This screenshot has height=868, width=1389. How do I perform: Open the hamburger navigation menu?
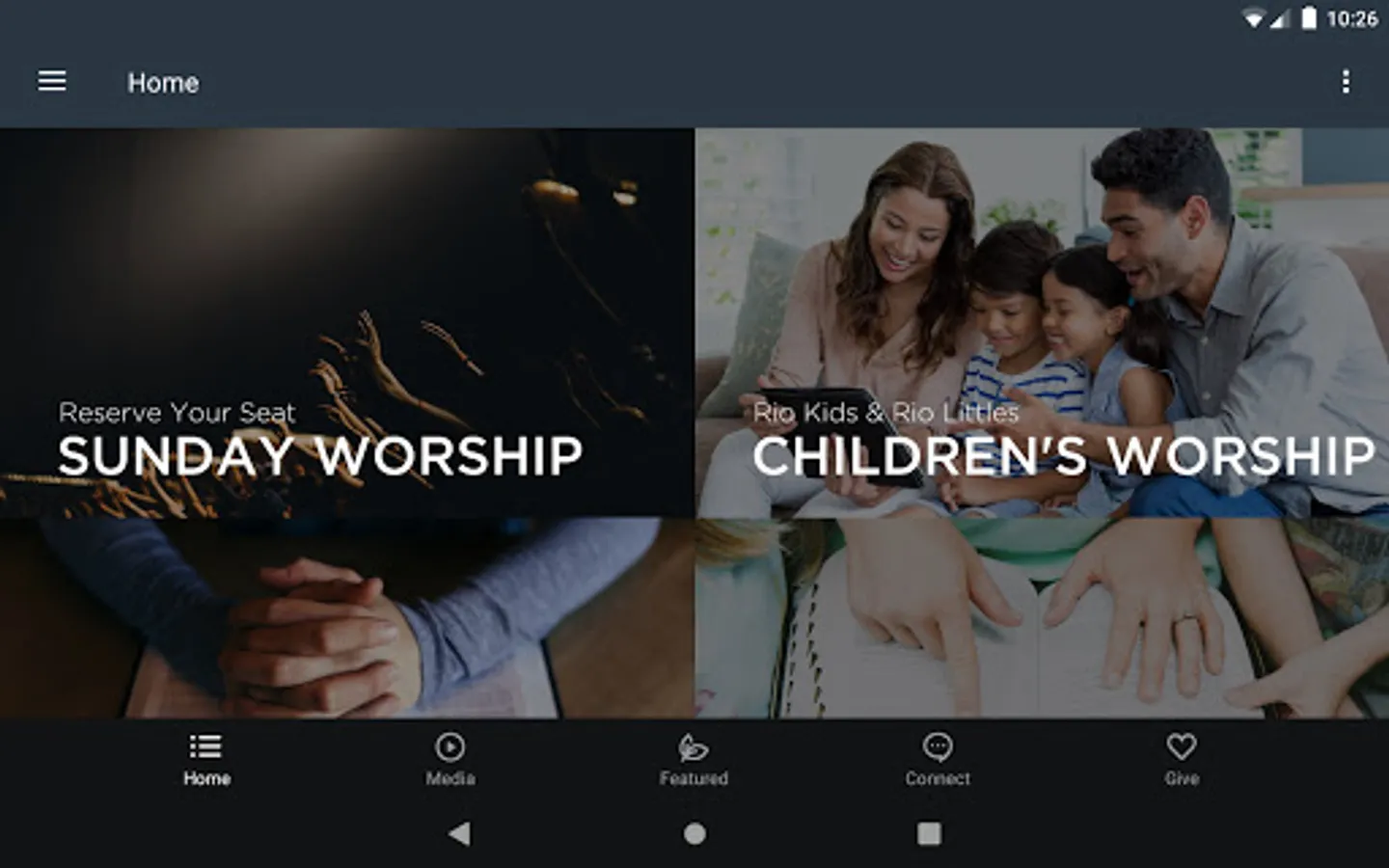(x=52, y=82)
